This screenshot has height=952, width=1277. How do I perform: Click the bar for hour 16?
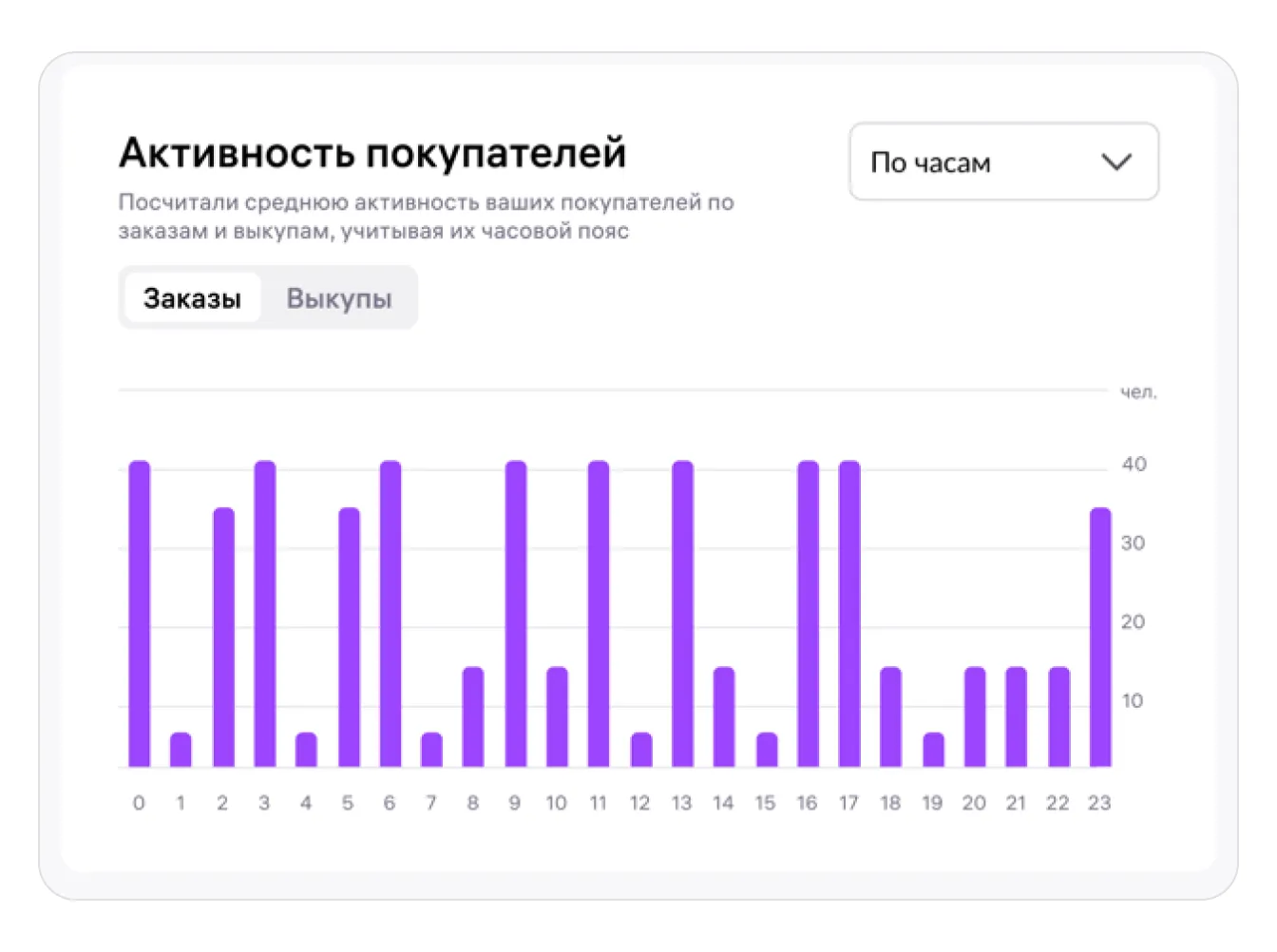(x=808, y=614)
